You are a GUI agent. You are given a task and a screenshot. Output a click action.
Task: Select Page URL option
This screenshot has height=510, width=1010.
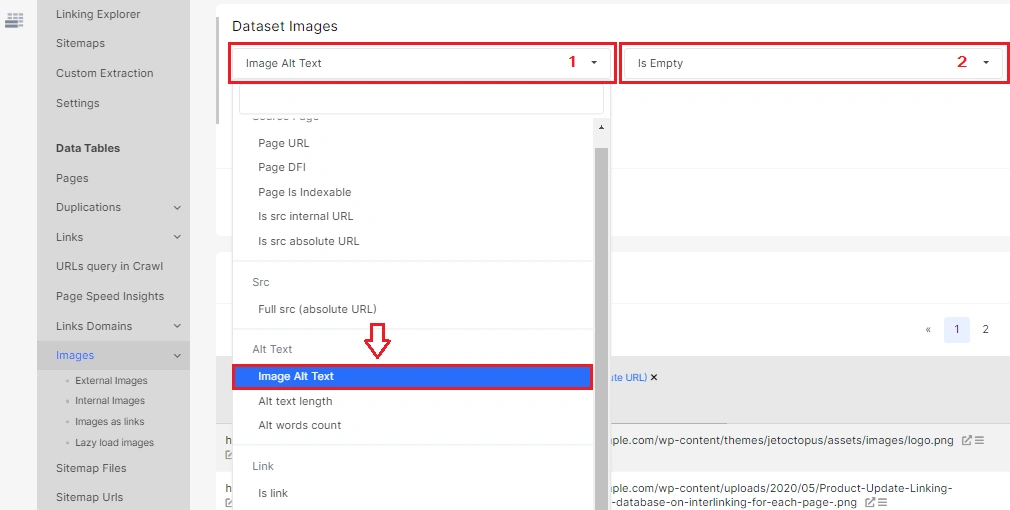click(x=283, y=143)
